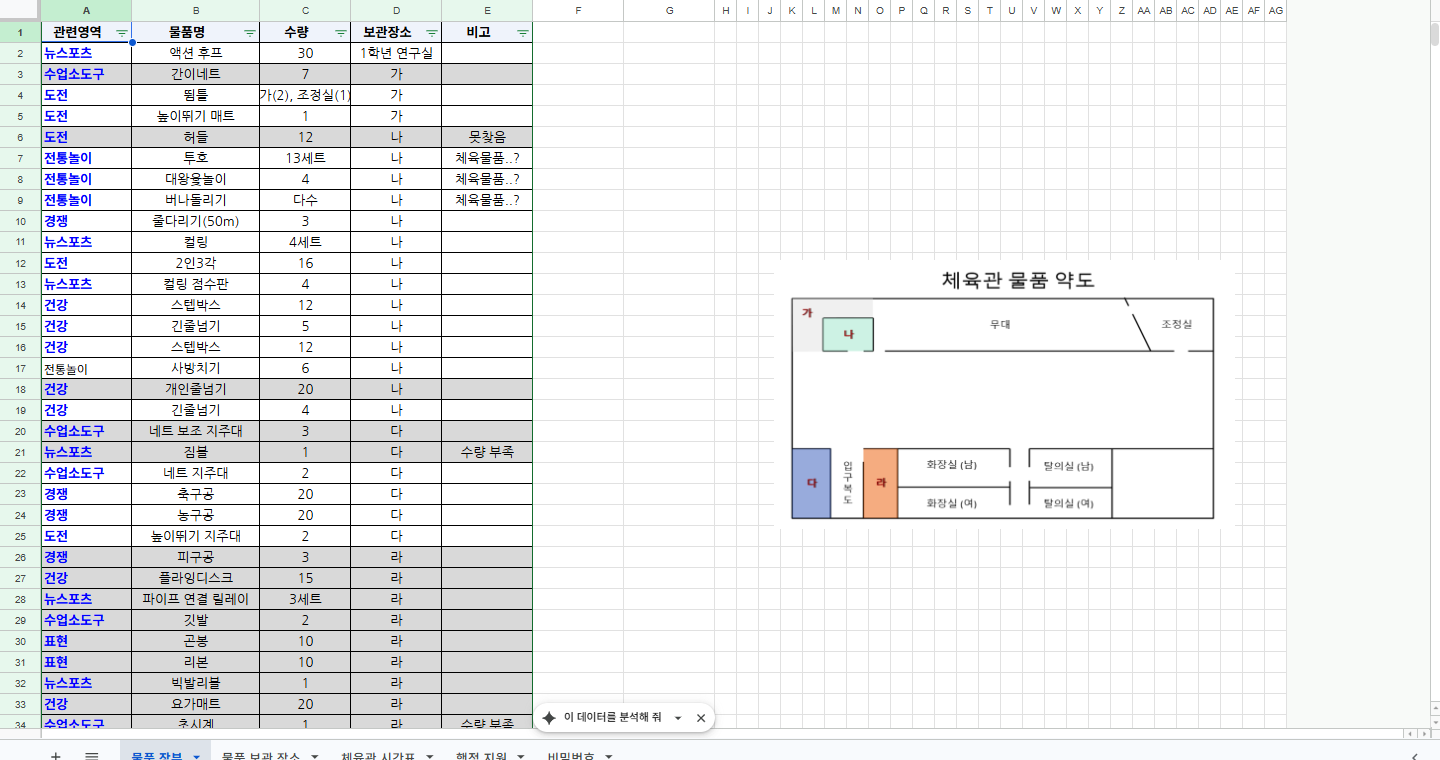
Task: Click the cell '축구공'
Action: [196, 494]
